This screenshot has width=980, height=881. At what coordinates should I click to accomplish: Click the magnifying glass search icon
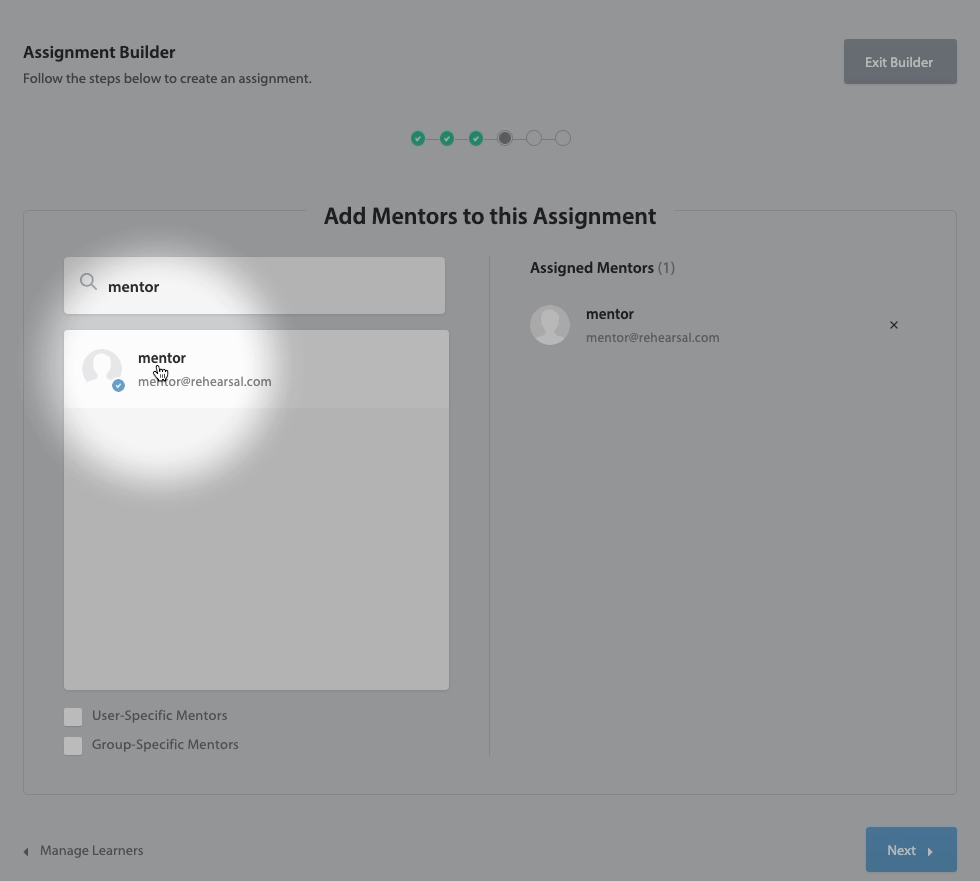coord(88,282)
